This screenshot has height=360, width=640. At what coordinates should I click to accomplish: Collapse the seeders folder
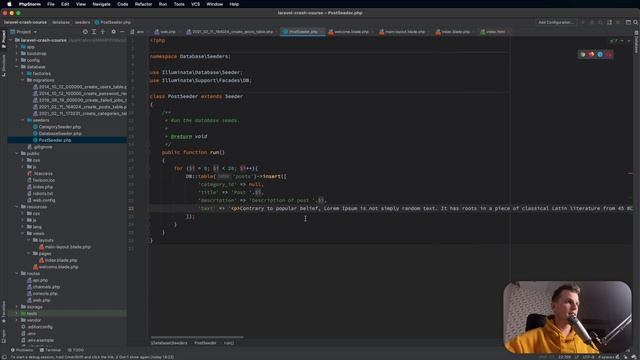(23, 120)
